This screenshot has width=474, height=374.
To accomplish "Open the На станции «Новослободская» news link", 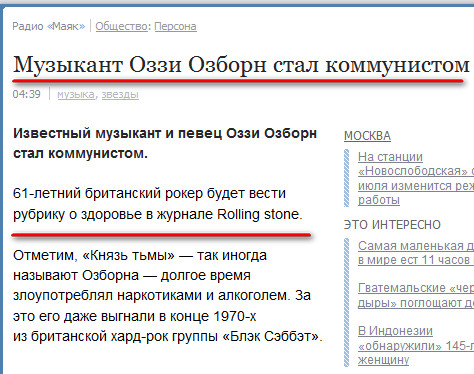I will (416, 178).
